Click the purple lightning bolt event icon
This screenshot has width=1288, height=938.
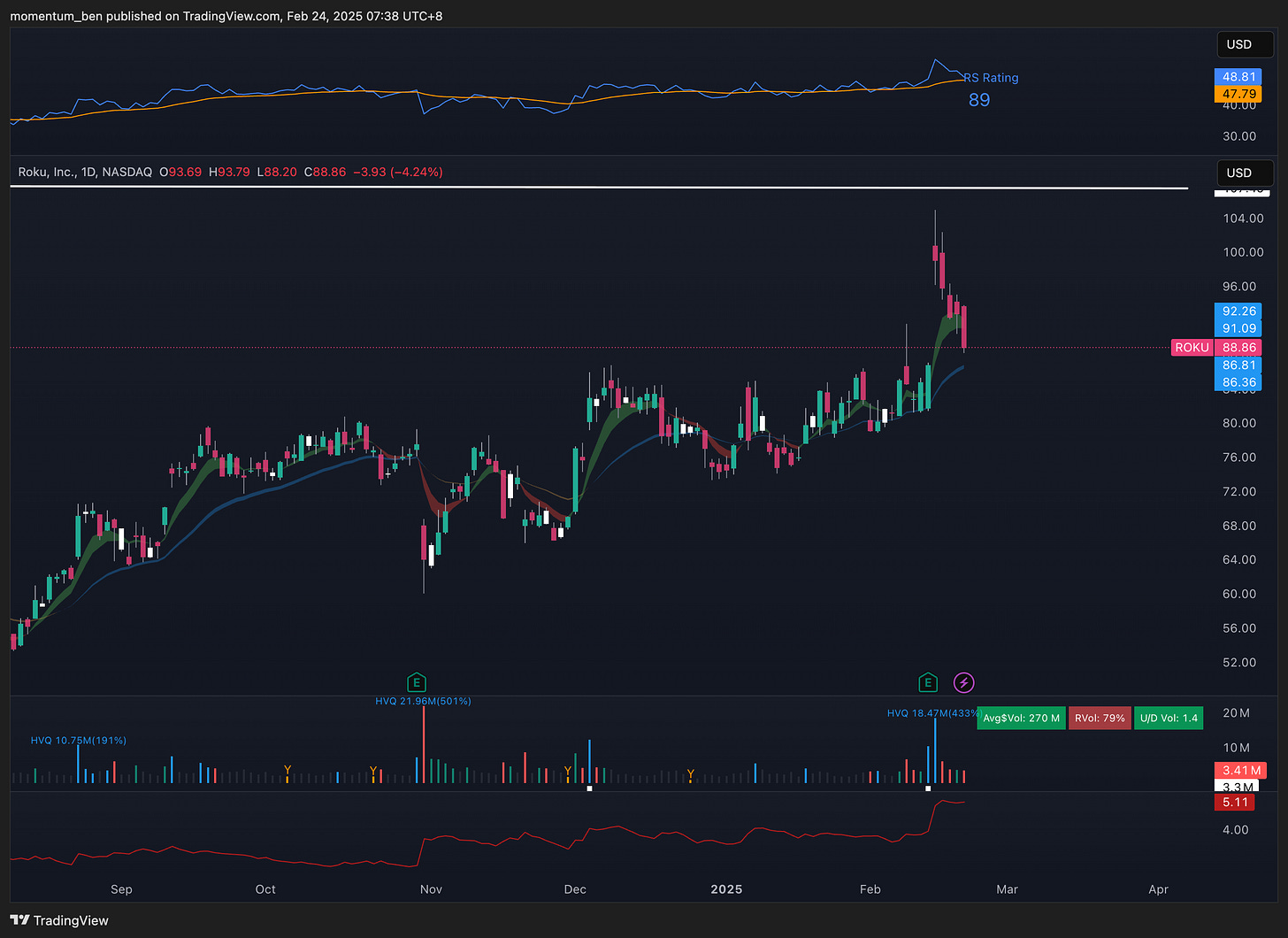click(964, 682)
